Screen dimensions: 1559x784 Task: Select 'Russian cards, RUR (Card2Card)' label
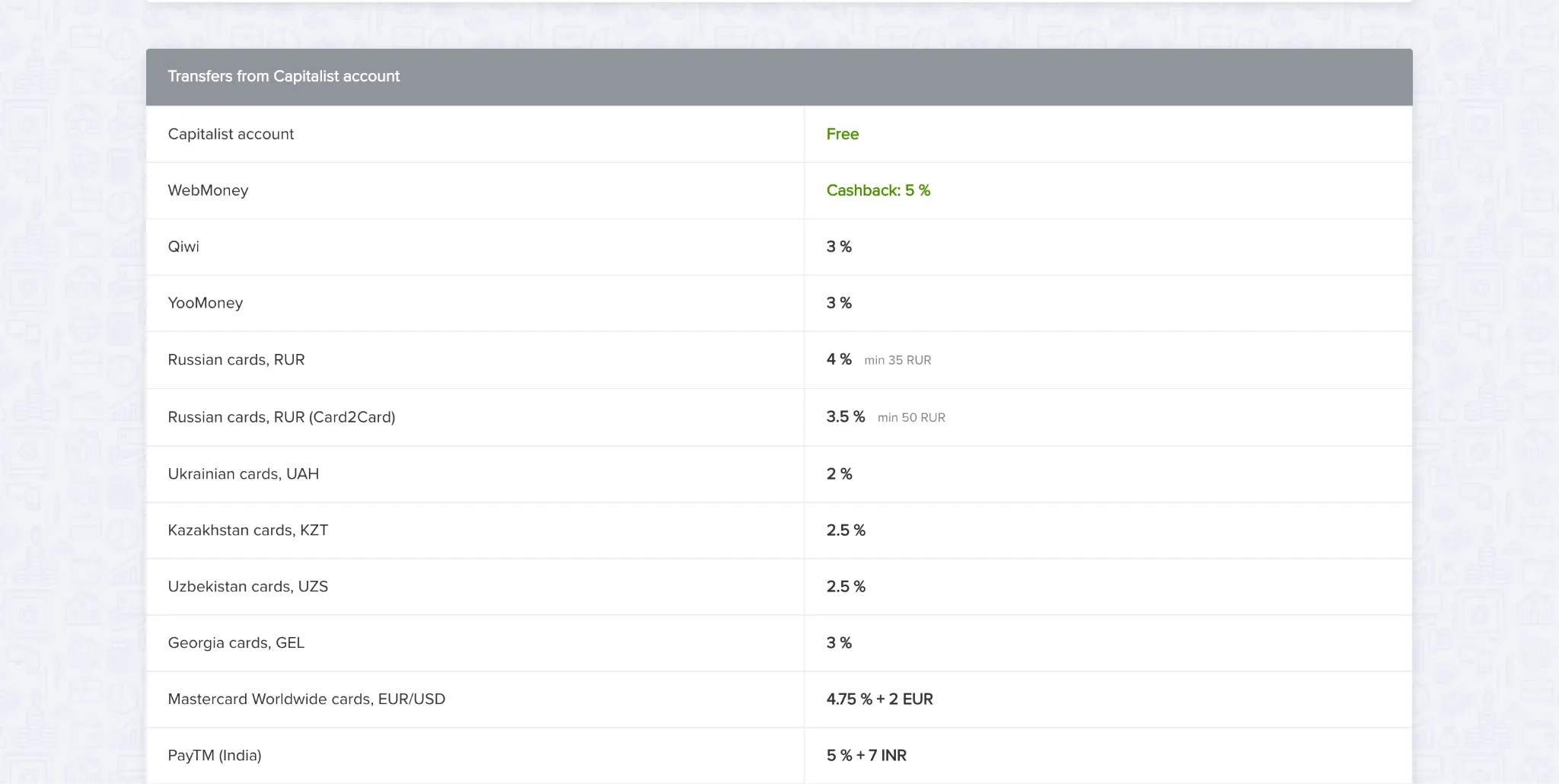[282, 417]
